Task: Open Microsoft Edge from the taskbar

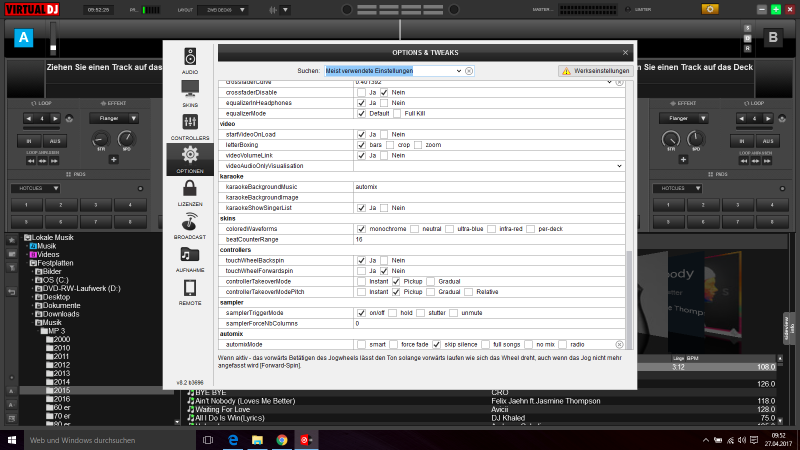Action: pyautogui.click(x=233, y=440)
